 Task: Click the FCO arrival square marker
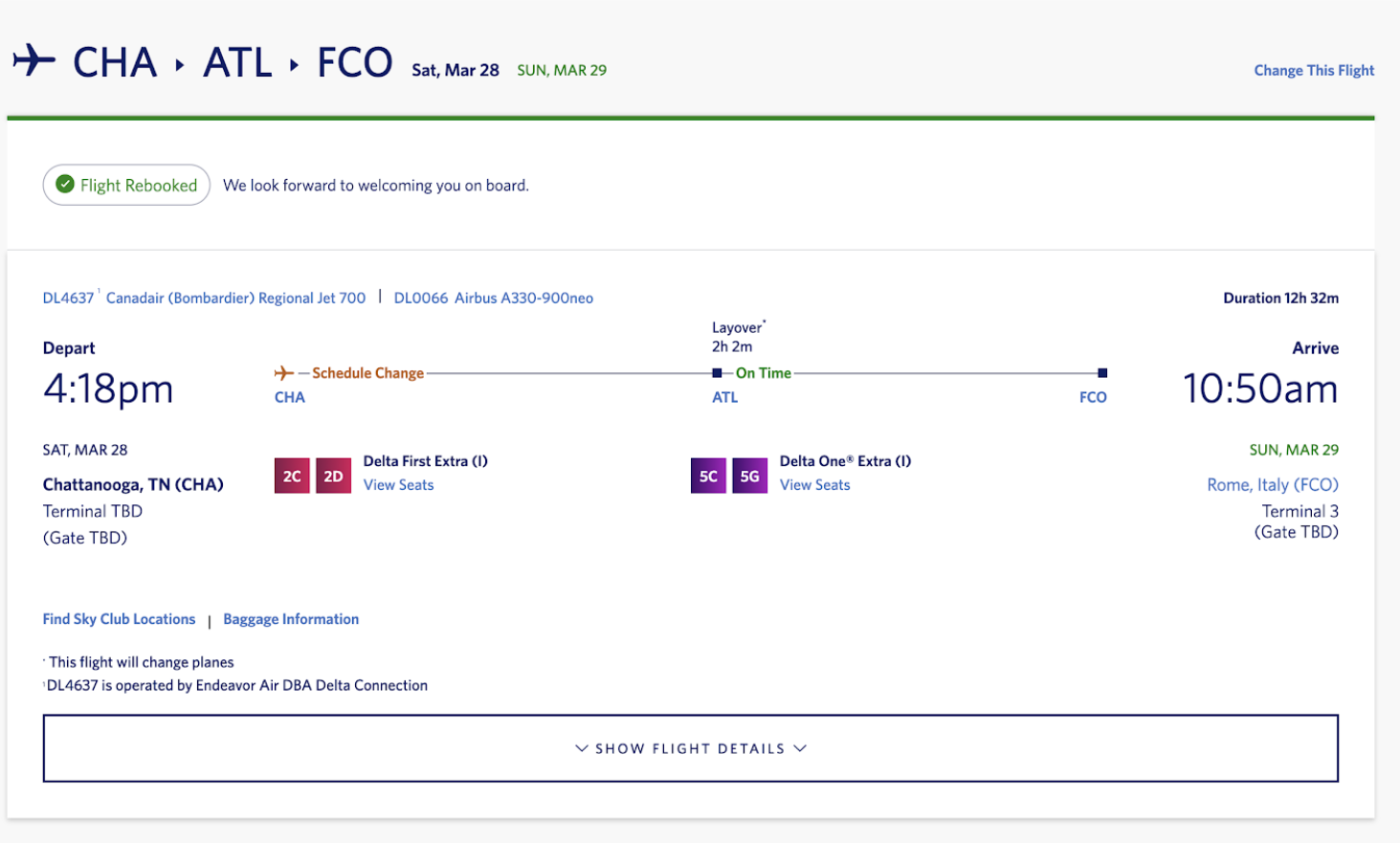click(1102, 373)
